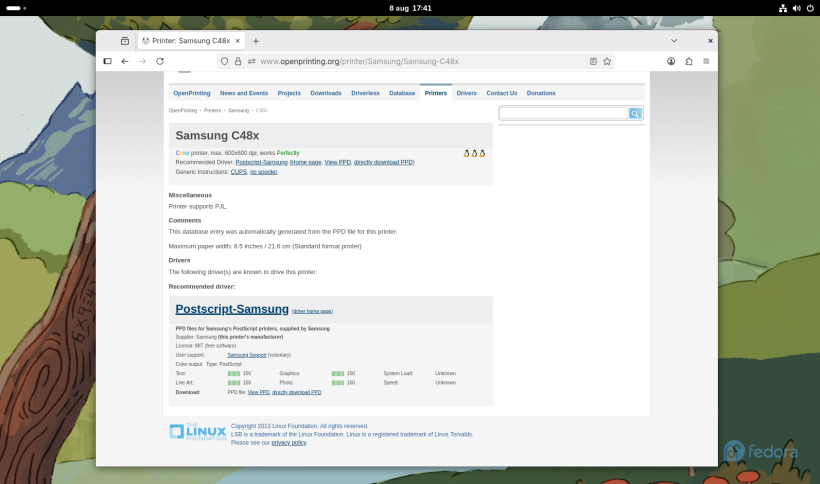Click OpenPrinting breadcrumb link
Screen dimensions: 820x484
tap(183, 110)
